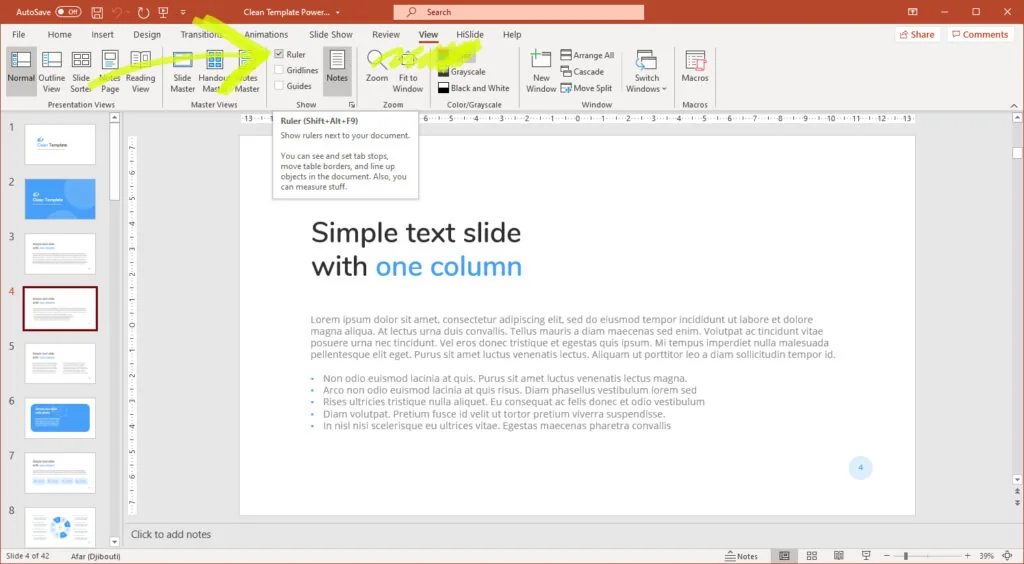This screenshot has width=1024, height=564.
Task: Select Slide Sorter in status bar
Action: click(812, 556)
